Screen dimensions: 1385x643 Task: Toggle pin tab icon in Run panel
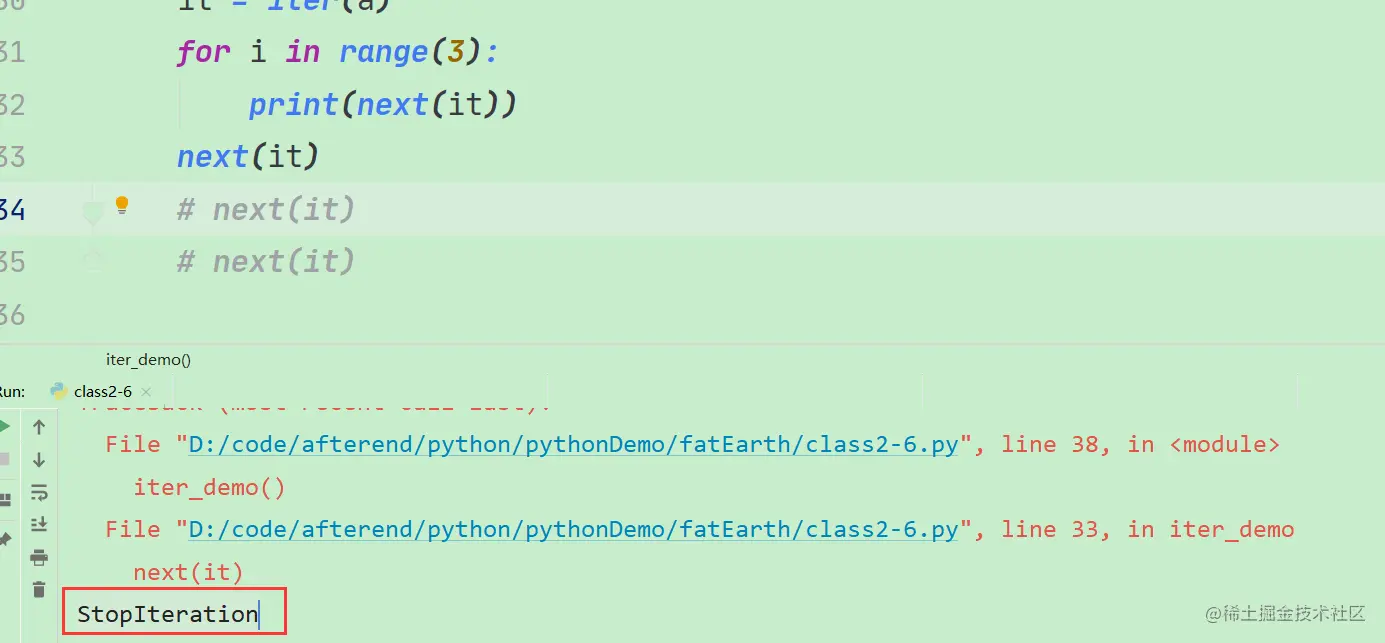(4, 540)
